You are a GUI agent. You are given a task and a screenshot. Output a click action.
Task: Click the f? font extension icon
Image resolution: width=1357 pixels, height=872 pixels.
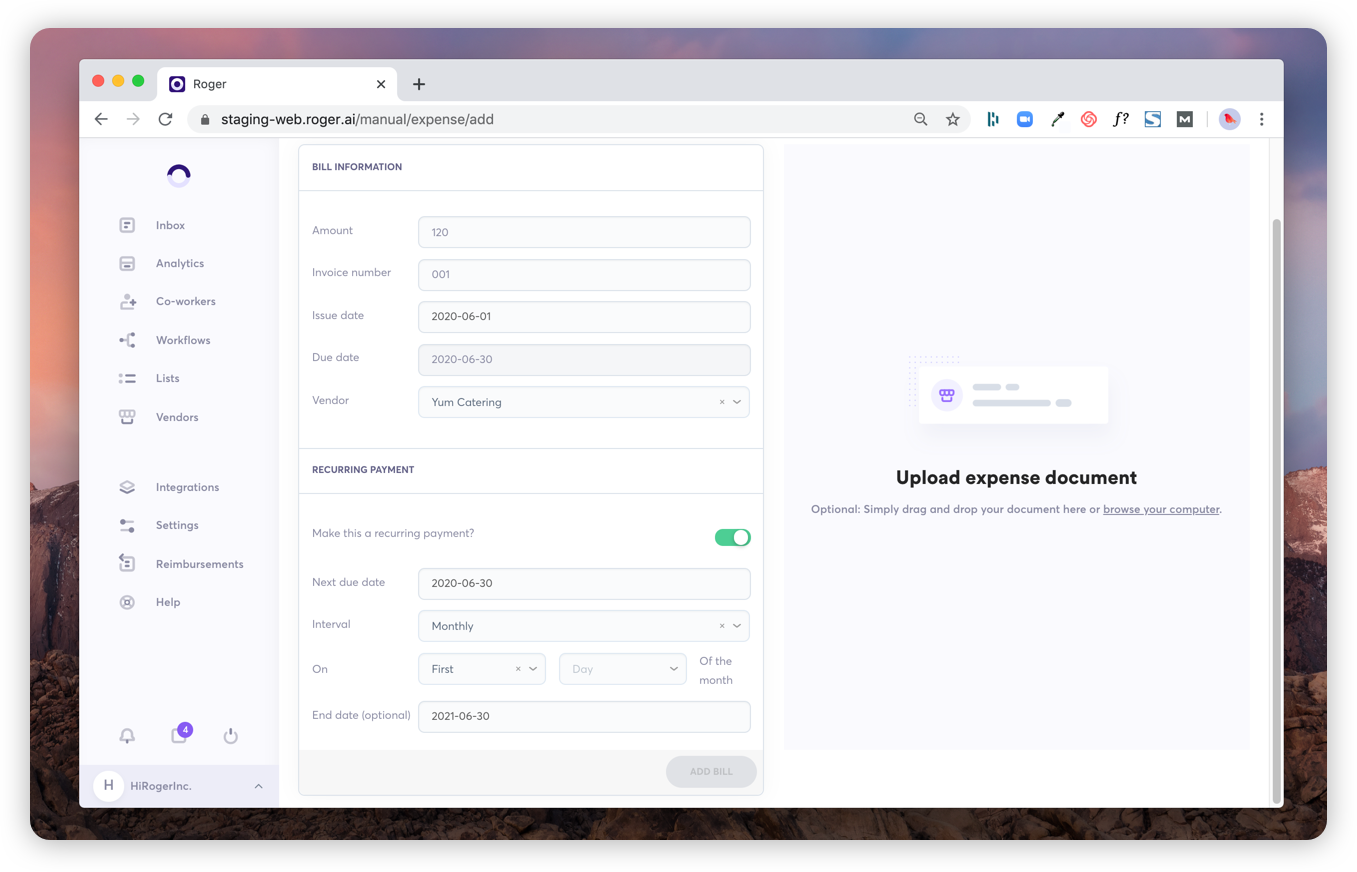click(1121, 119)
